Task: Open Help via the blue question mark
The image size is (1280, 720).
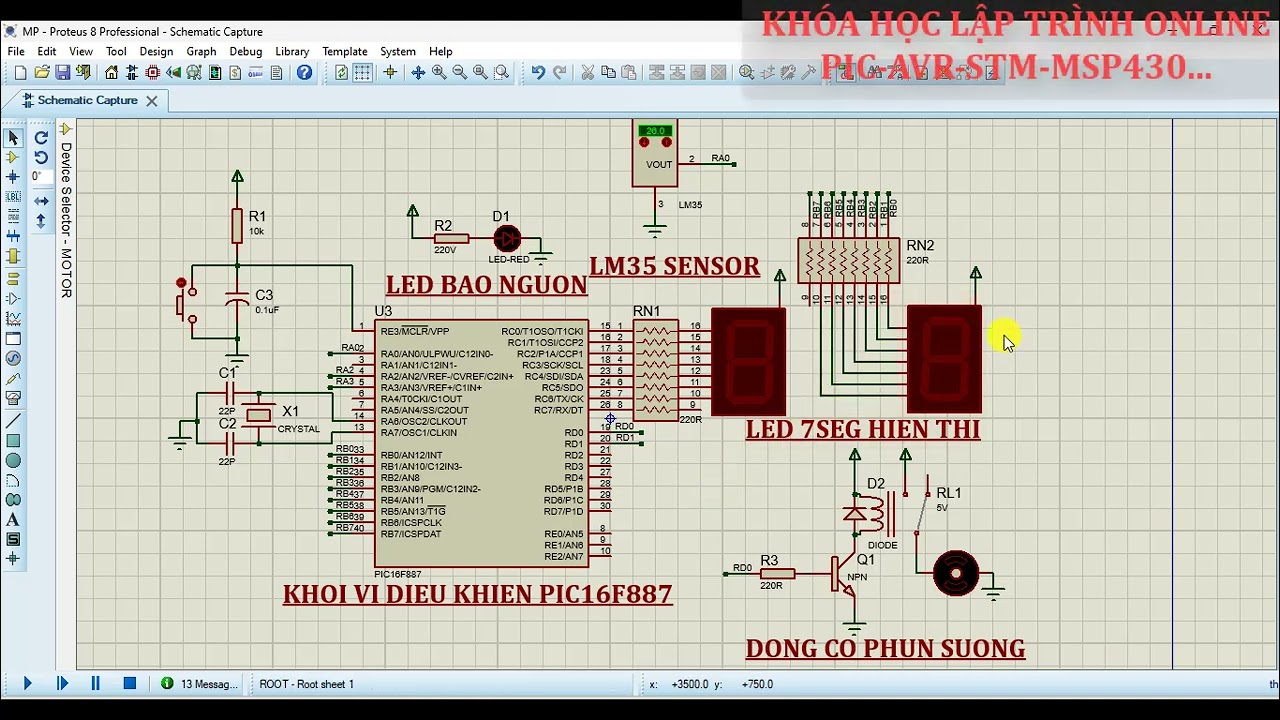Action: pos(304,72)
